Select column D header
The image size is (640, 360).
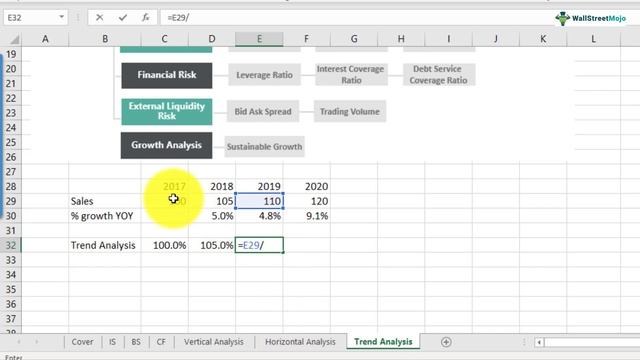tap(212, 39)
